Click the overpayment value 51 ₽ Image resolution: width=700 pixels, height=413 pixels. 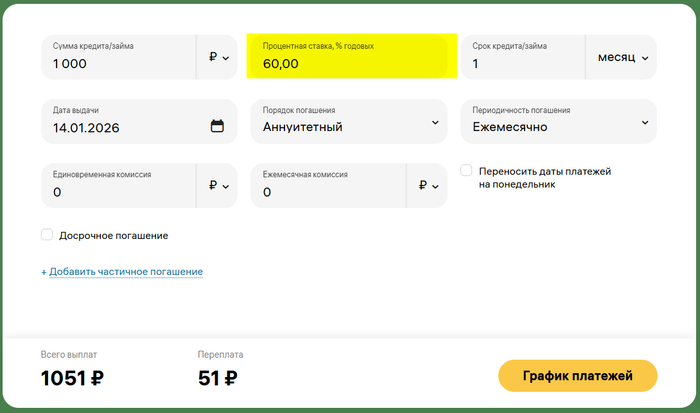coord(218,378)
